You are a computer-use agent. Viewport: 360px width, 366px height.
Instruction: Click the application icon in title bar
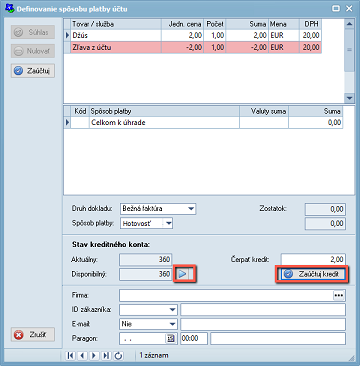click(x=10, y=9)
